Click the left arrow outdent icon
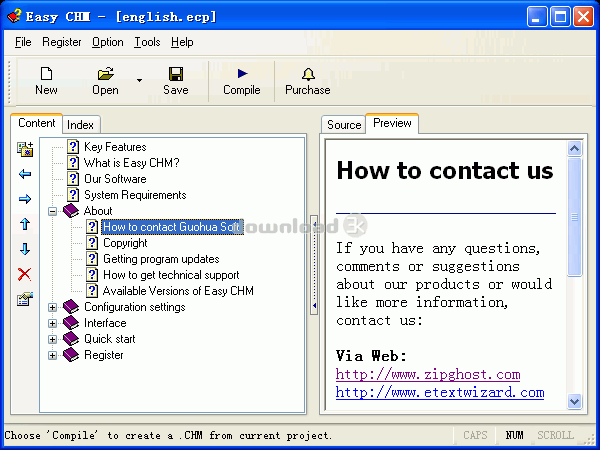The height and width of the screenshot is (450, 600). (x=25, y=174)
